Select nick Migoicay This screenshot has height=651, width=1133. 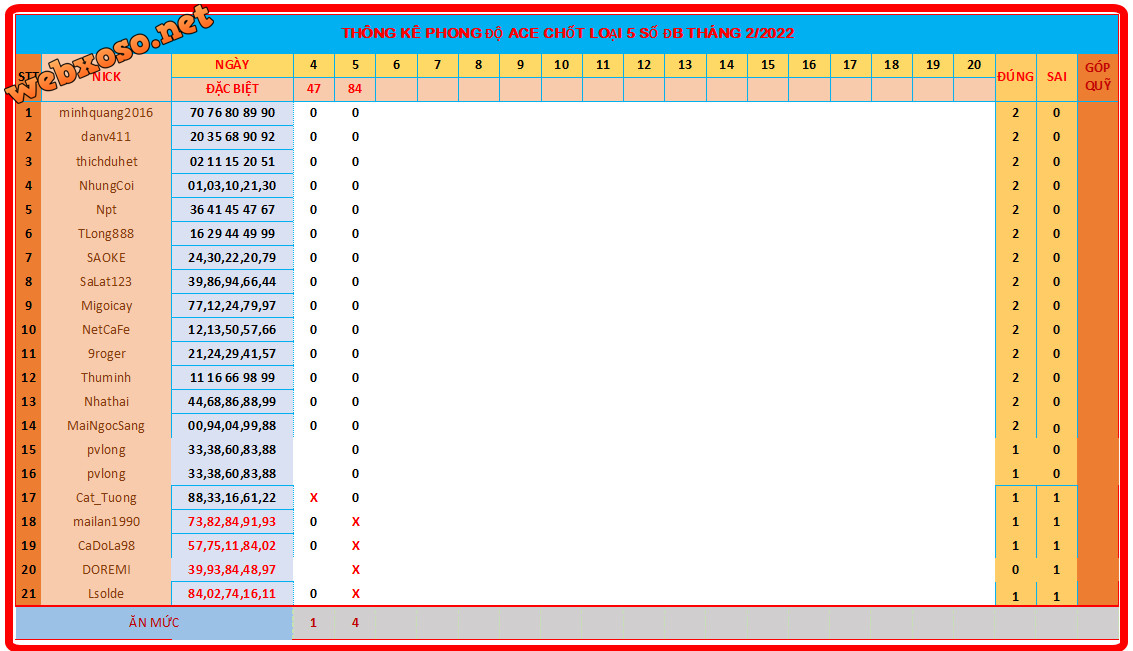tap(106, 306)
